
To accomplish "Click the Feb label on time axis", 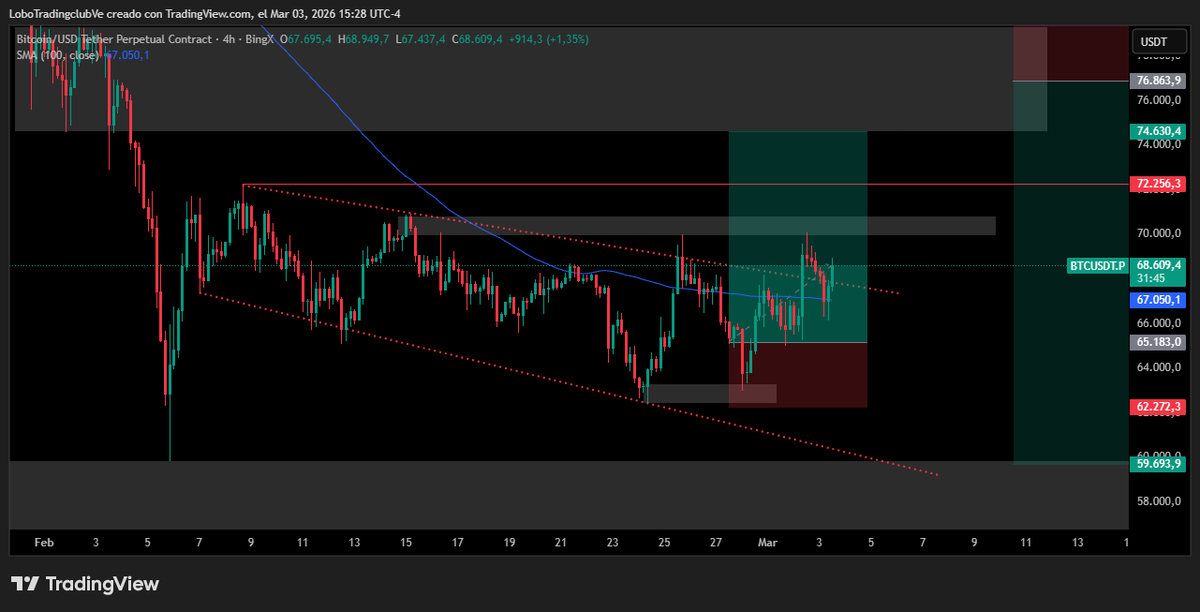I will tap(43, 542).
